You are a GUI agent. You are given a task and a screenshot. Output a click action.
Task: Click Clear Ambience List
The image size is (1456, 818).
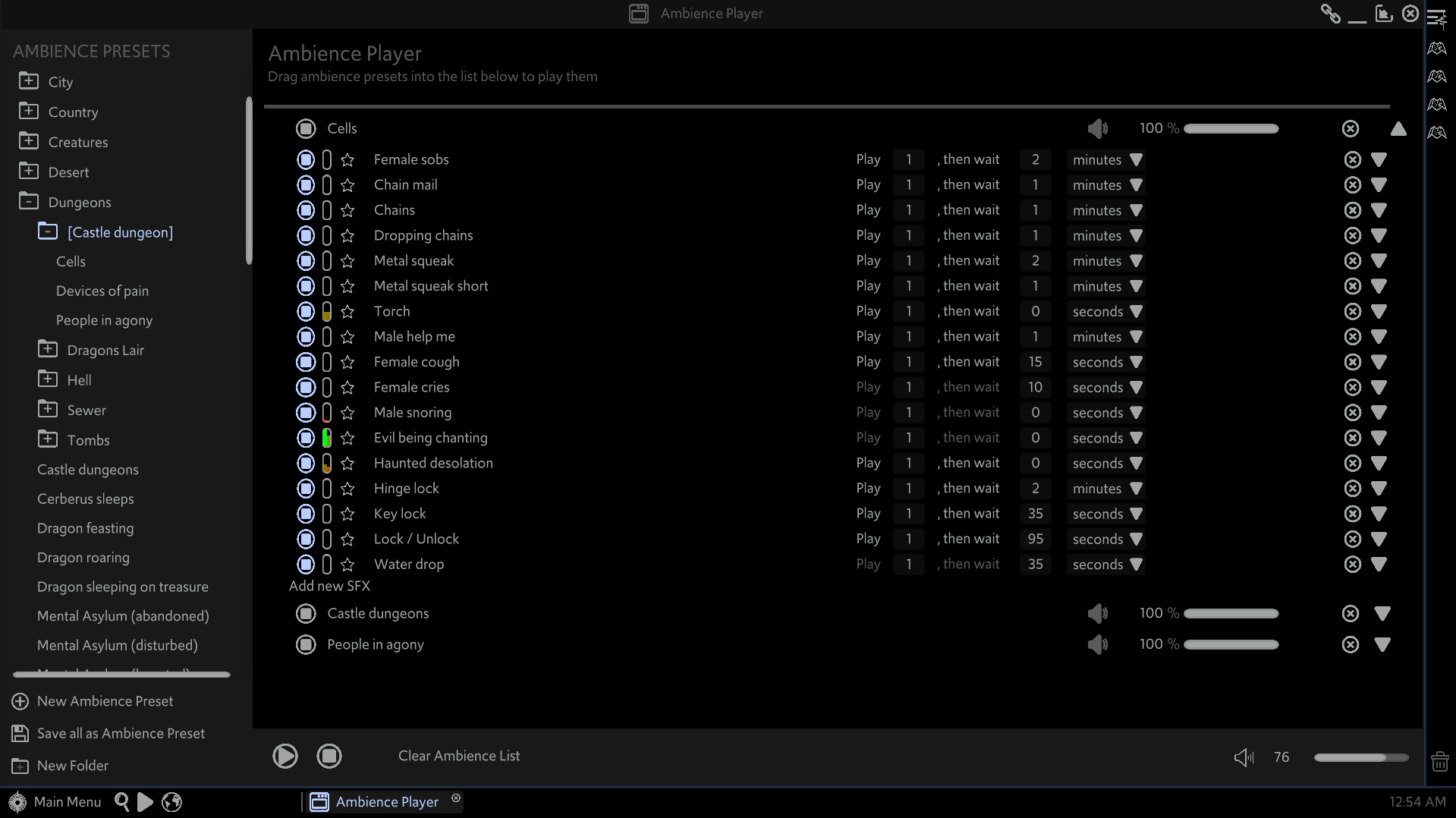[x=458, y=756]
